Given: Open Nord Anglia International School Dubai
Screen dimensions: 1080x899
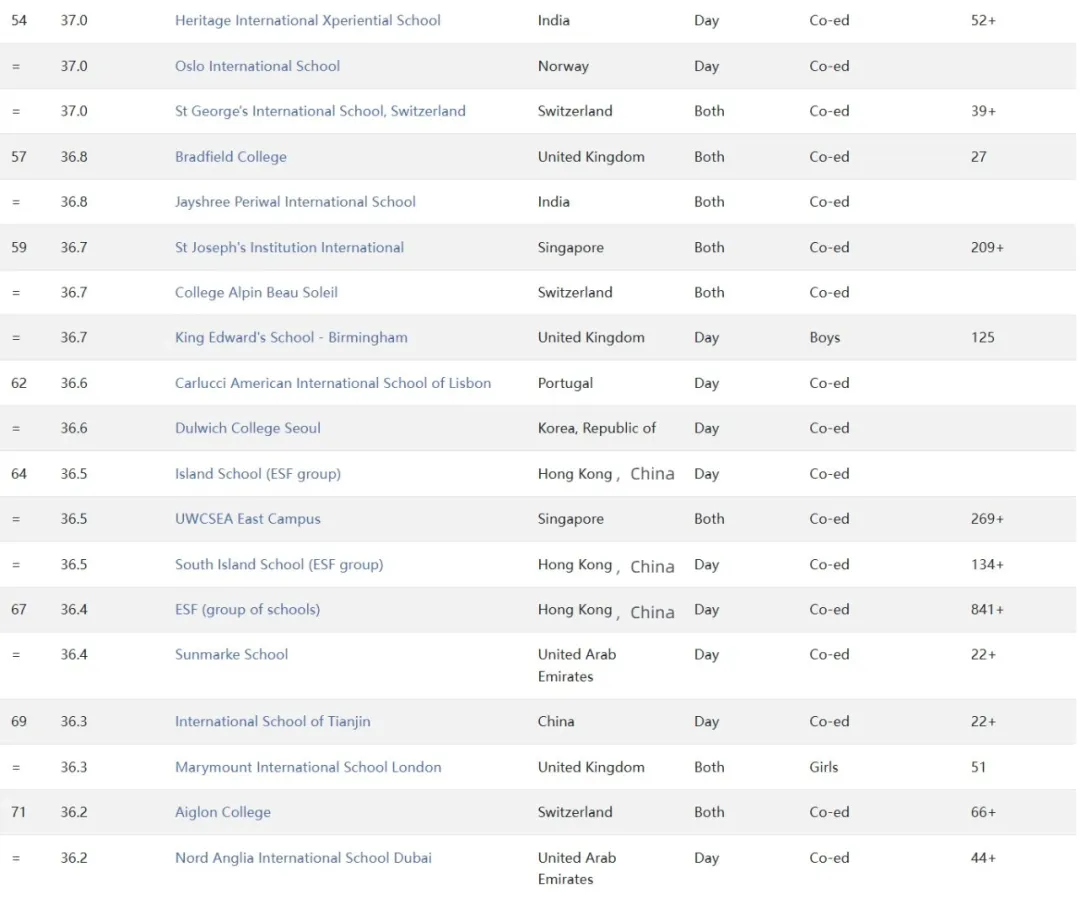Looking at the screenshot, I should (x=303, y=858).
